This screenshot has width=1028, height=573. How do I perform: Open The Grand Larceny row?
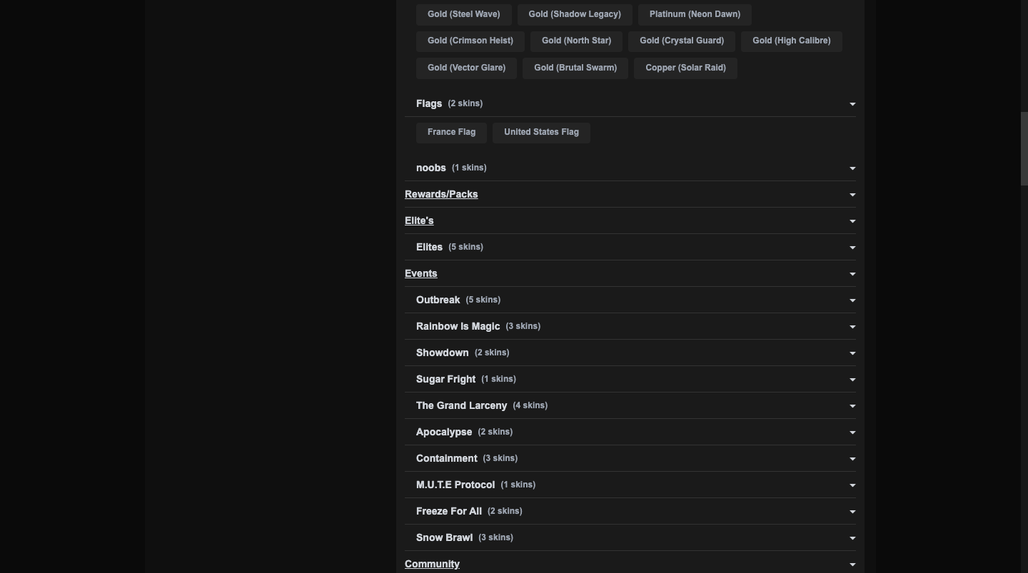(x=630, y=406)
